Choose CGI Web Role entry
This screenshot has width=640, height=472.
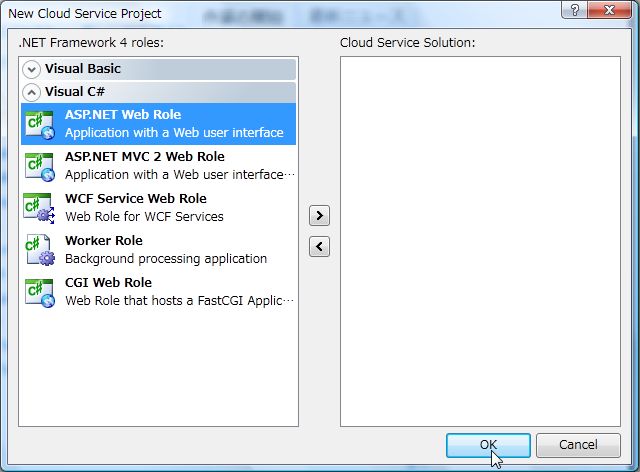click(175, 292)
